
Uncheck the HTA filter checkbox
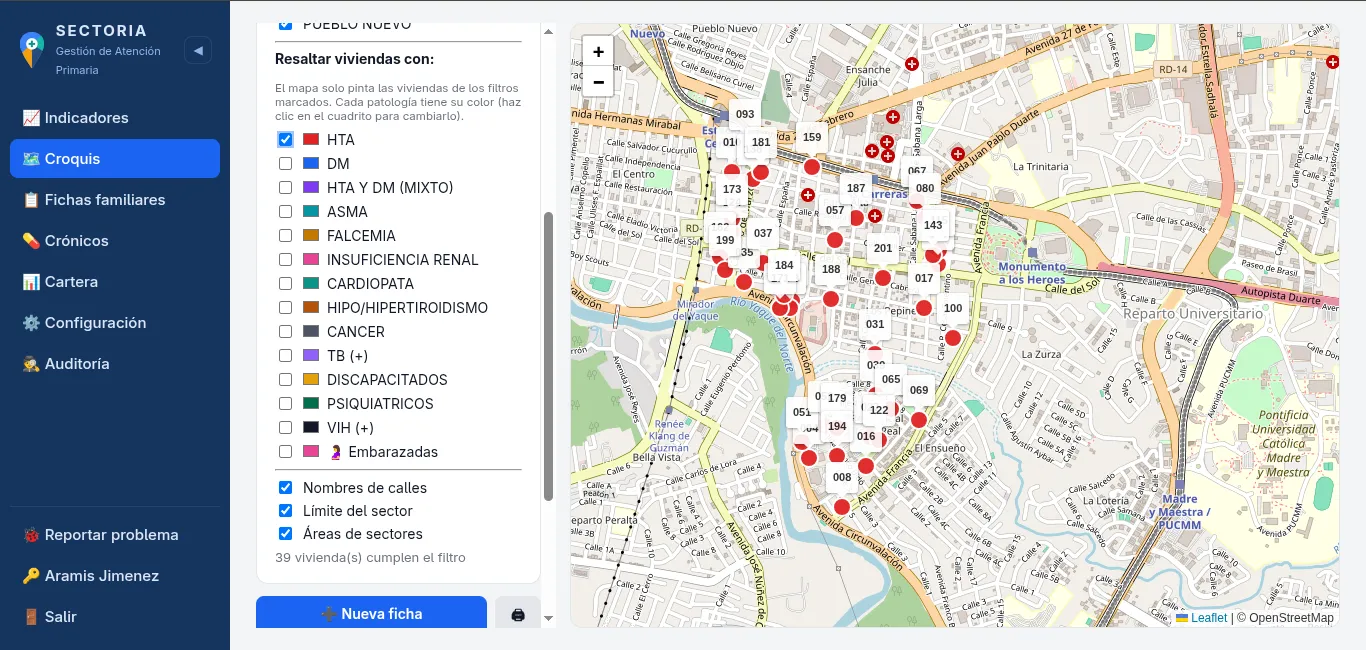[285, 140]
